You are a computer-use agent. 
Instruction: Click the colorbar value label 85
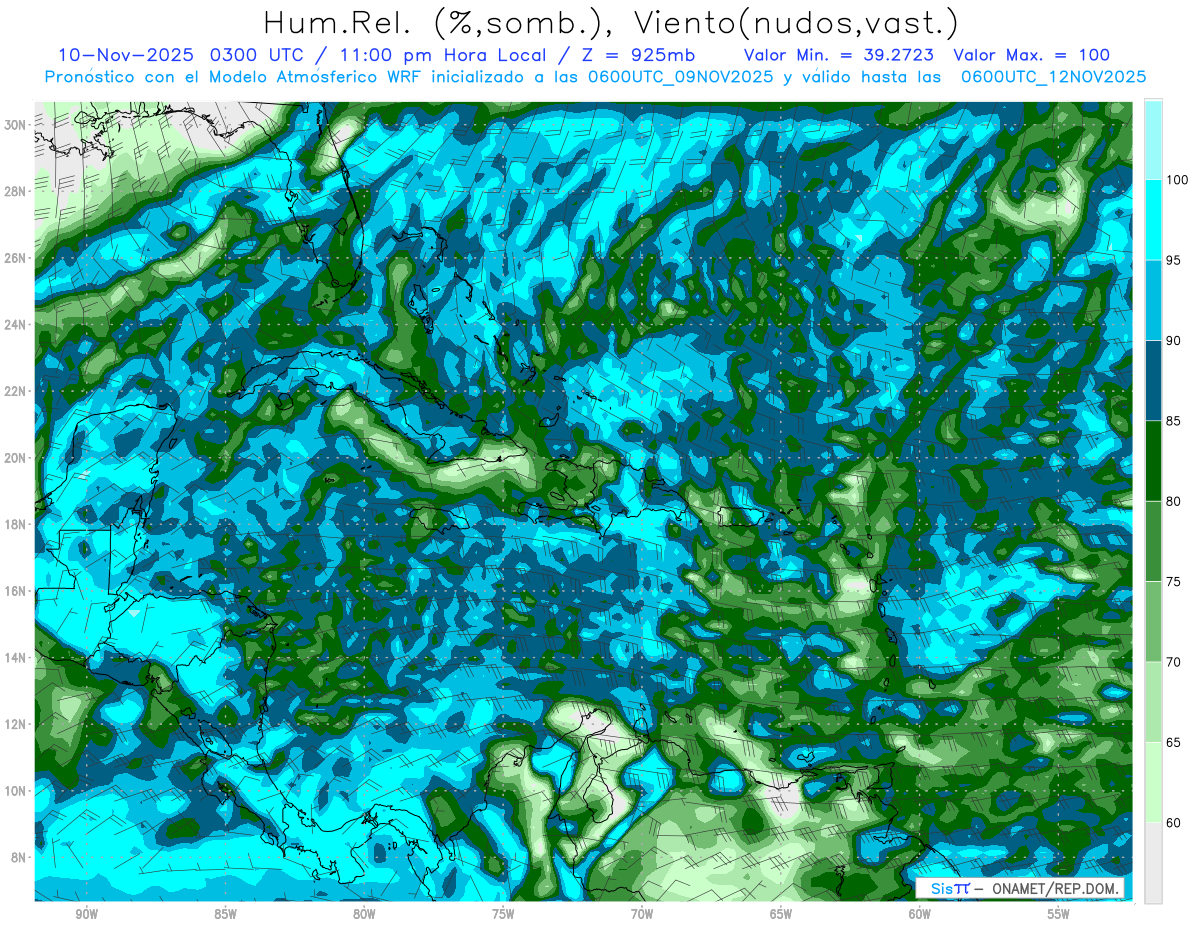pyautogui.click(x=1175, y=421)
